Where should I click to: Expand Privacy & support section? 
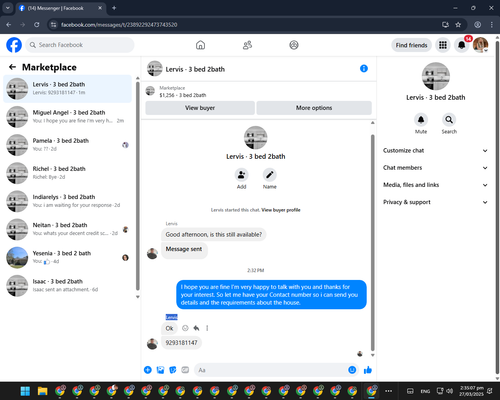point(435,202)
